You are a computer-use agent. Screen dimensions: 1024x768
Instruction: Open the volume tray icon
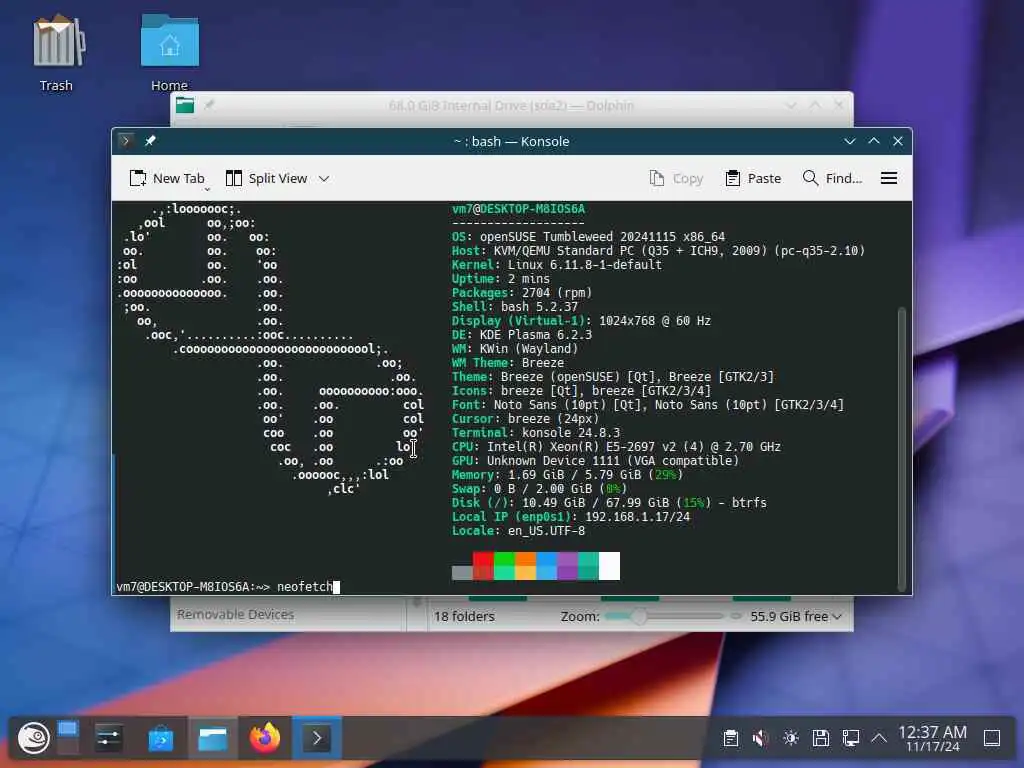click(x=760, y=738)
